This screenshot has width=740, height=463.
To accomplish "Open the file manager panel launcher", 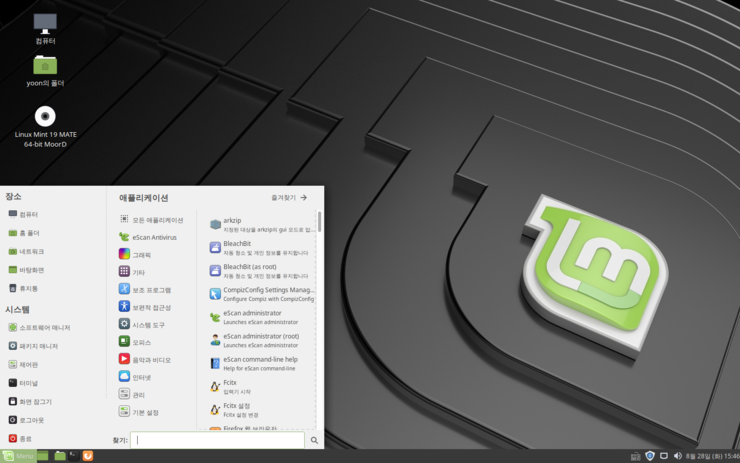I will pos(59,456).
